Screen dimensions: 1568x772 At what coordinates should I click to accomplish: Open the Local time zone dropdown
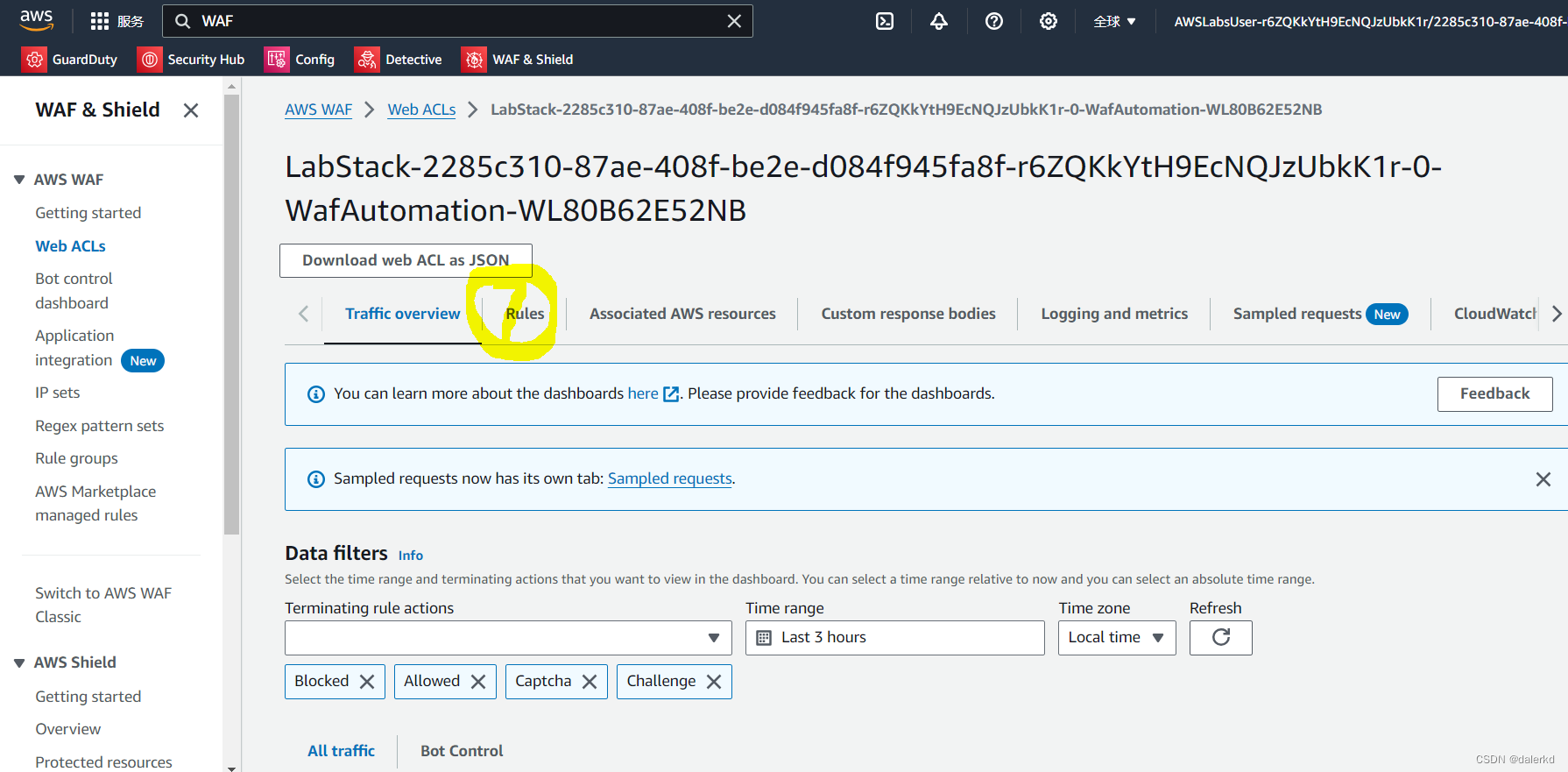pos(1117,638)
